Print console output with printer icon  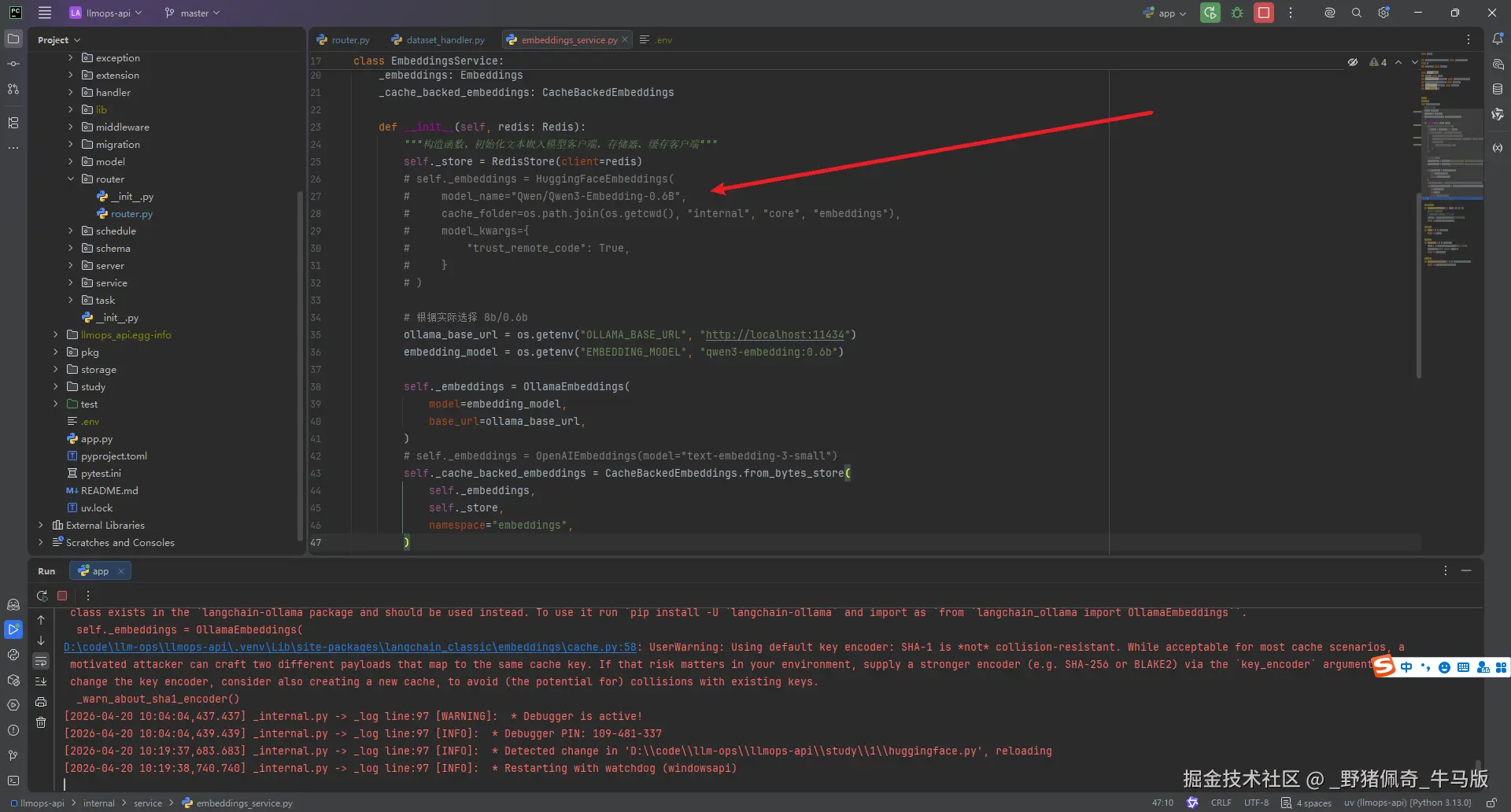[41, 702]
